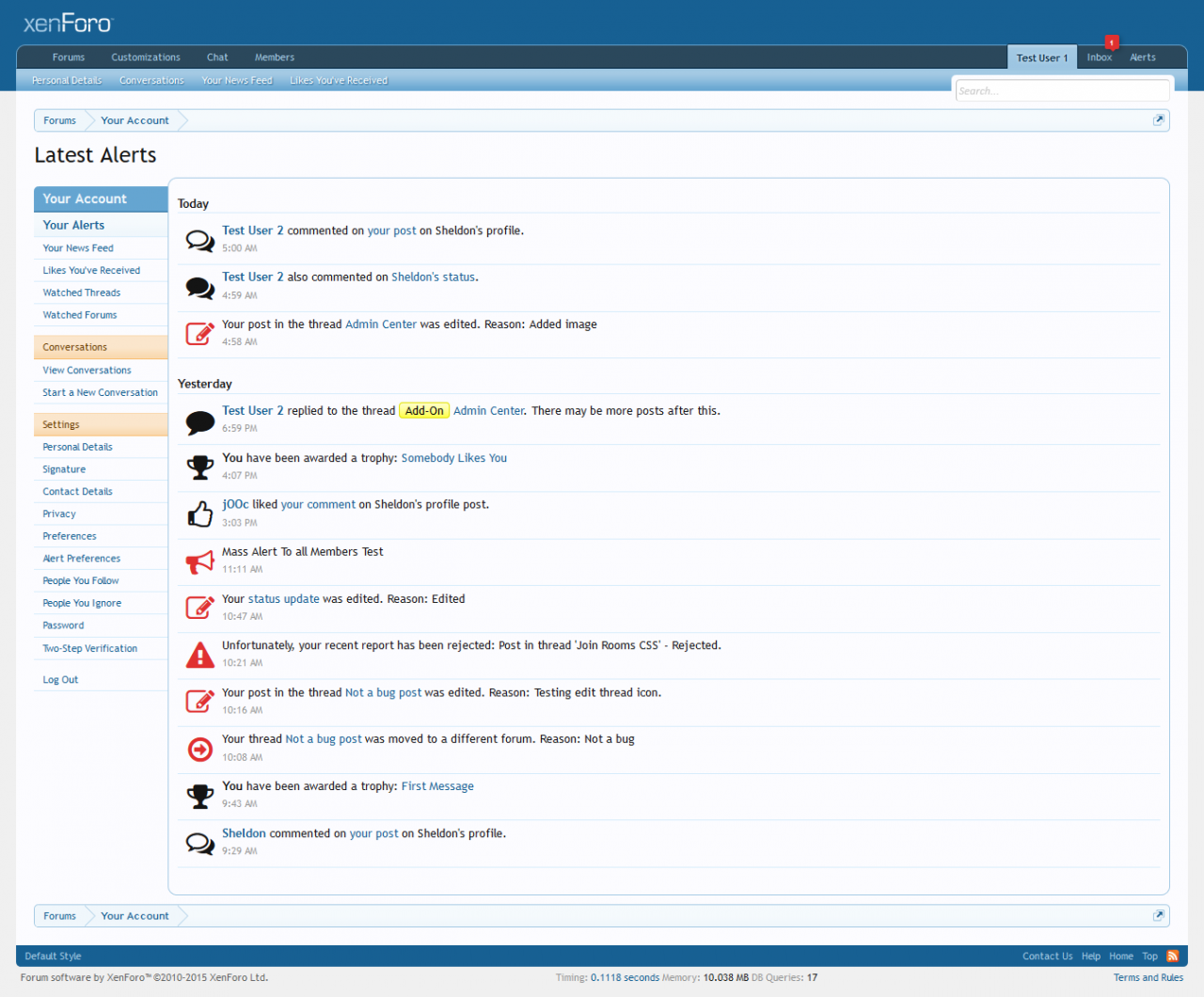The width and height of the screenshot is (1204, 997).
Task: Open the Members tab
Action: tap(275, 57)
